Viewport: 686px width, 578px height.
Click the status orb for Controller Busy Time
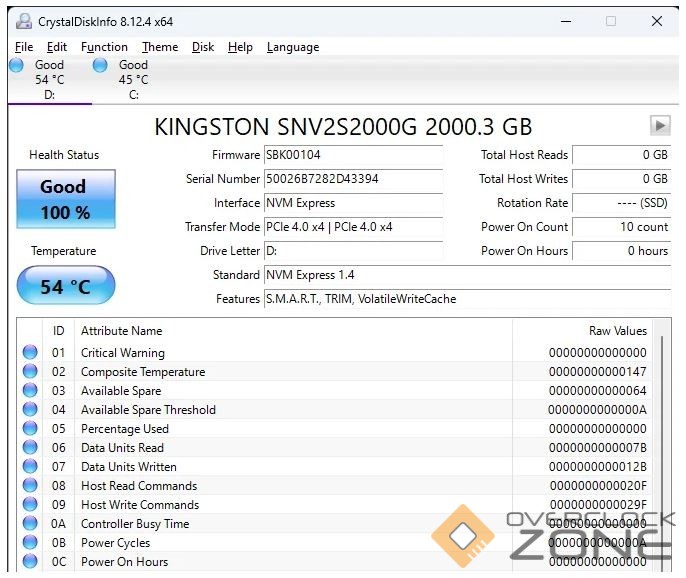pyautogui.click(x=30, y=524)
